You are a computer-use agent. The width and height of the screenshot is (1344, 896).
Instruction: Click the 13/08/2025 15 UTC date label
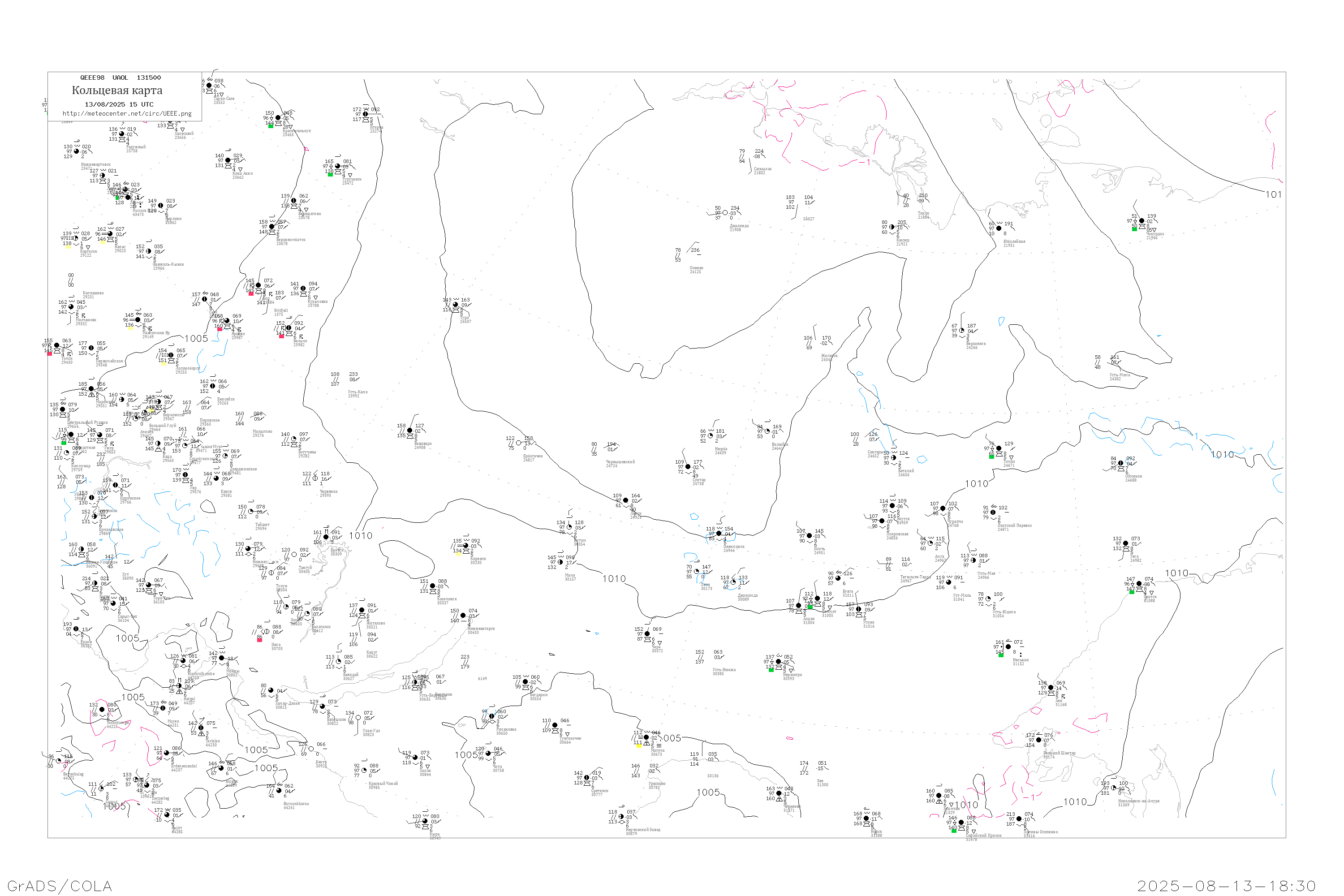pyautogui.click(x=119, y=104)
